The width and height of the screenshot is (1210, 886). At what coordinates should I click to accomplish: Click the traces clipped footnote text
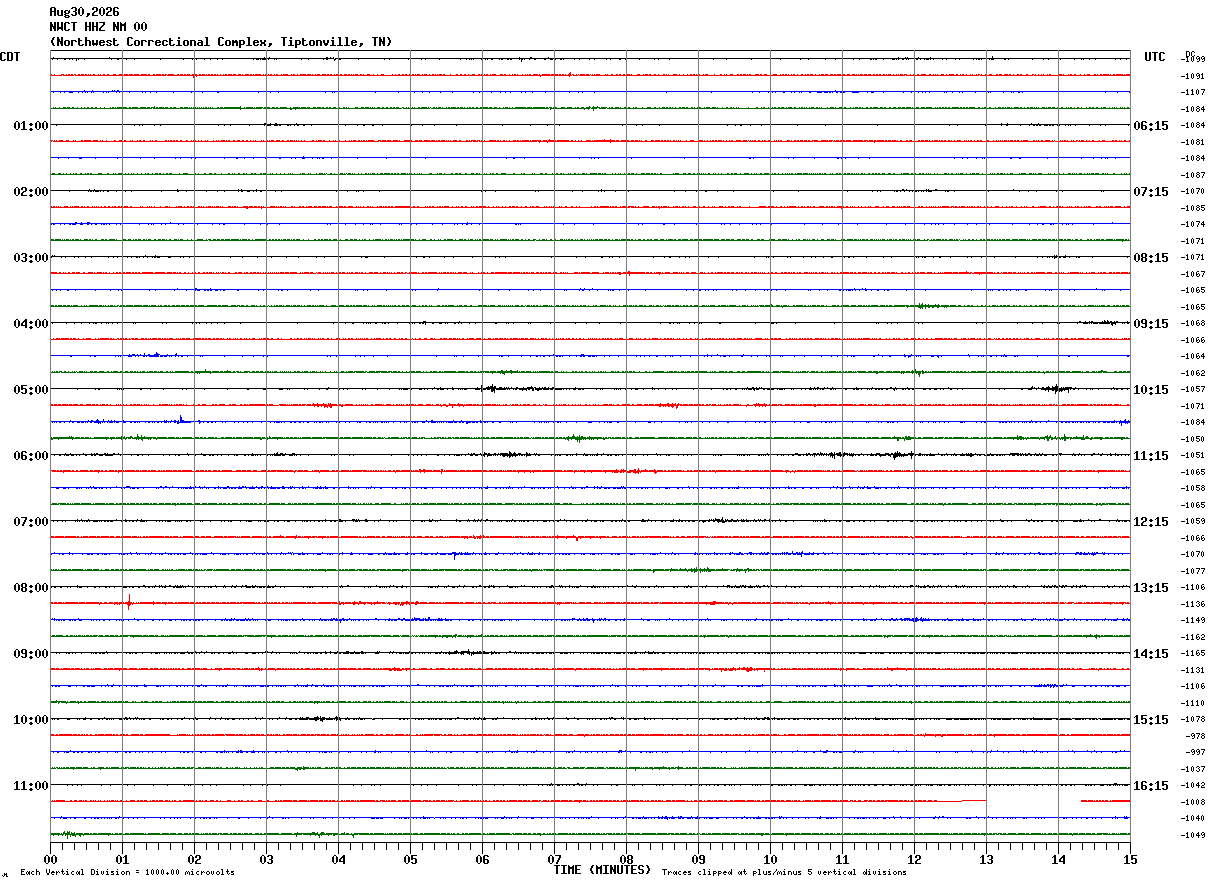[x=784, y=873]
